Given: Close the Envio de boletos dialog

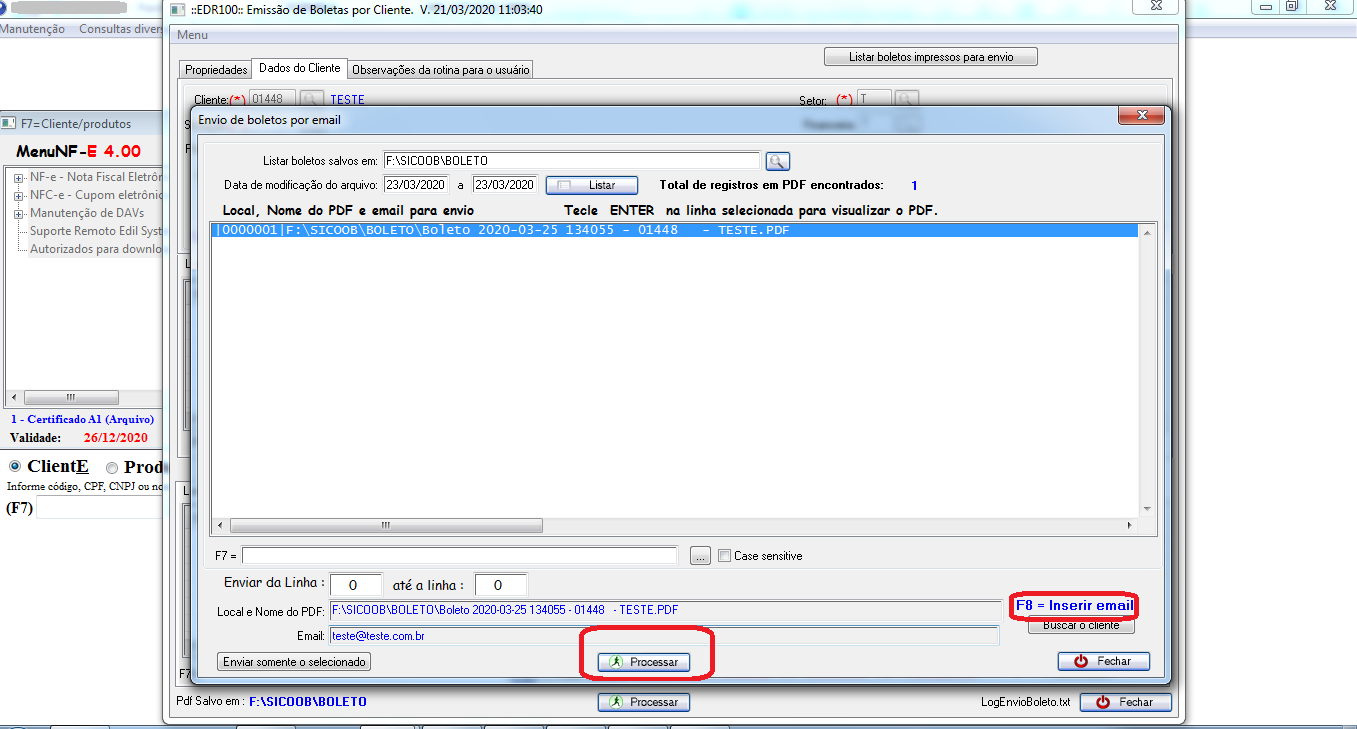Looking at the screenshot, I should (1146, 116).
